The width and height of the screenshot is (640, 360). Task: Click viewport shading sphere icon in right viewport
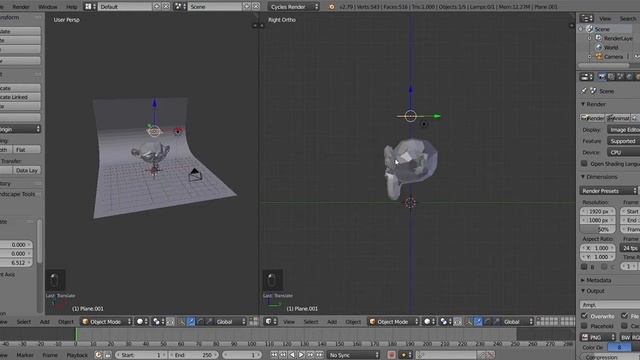click(429, 322)
